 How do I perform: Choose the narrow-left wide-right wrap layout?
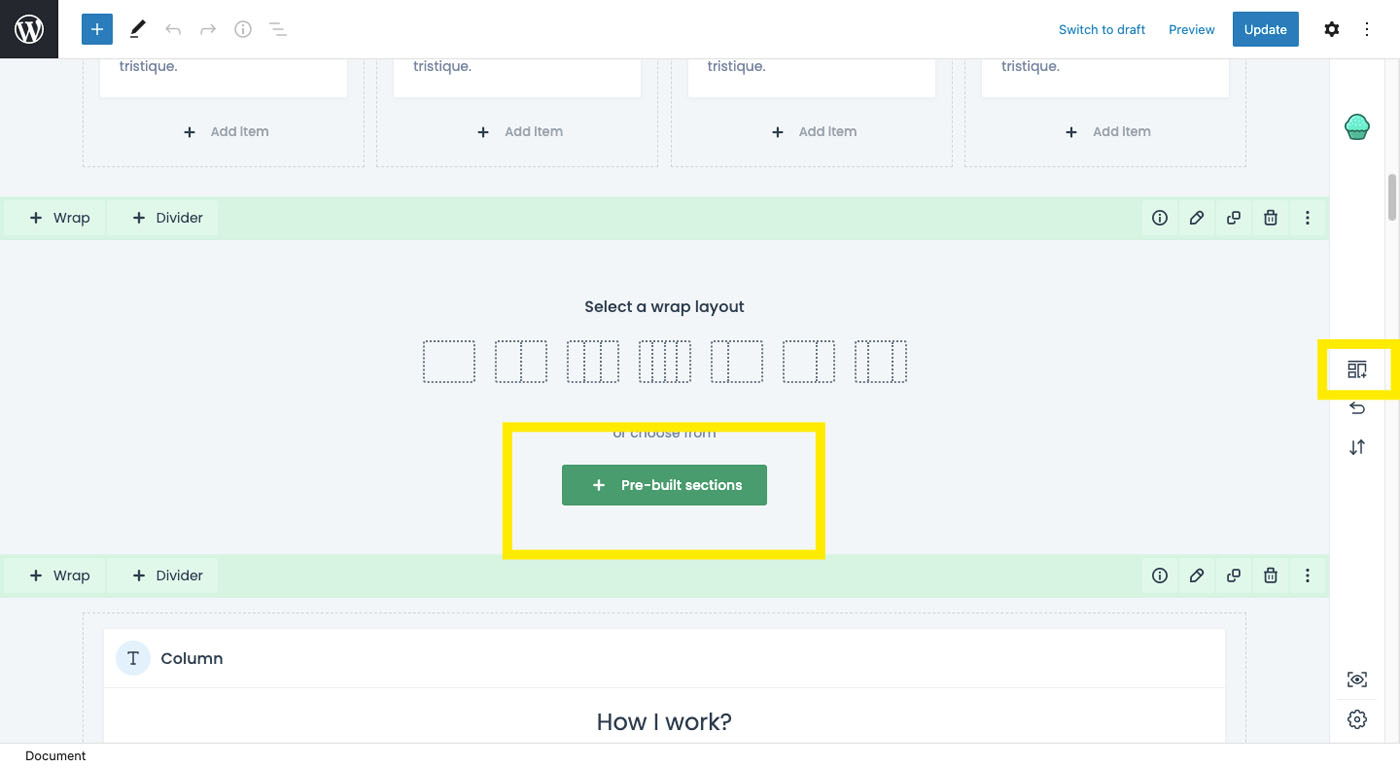coord(737,362)
